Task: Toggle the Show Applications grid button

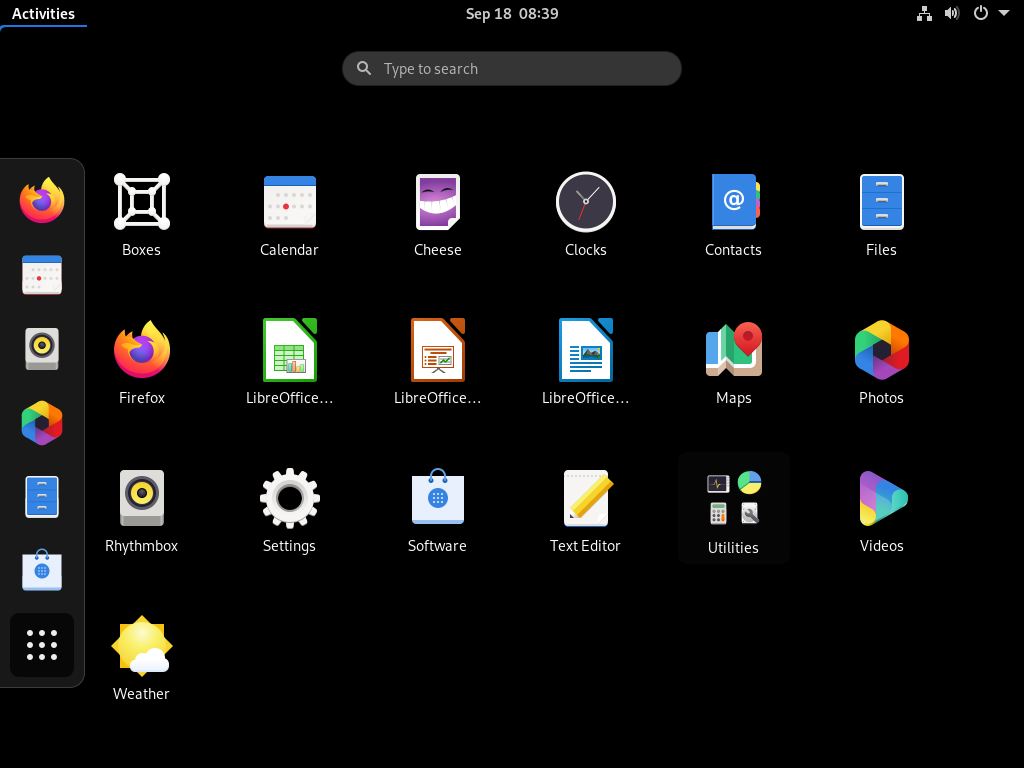Action: [x=42, y=645]
